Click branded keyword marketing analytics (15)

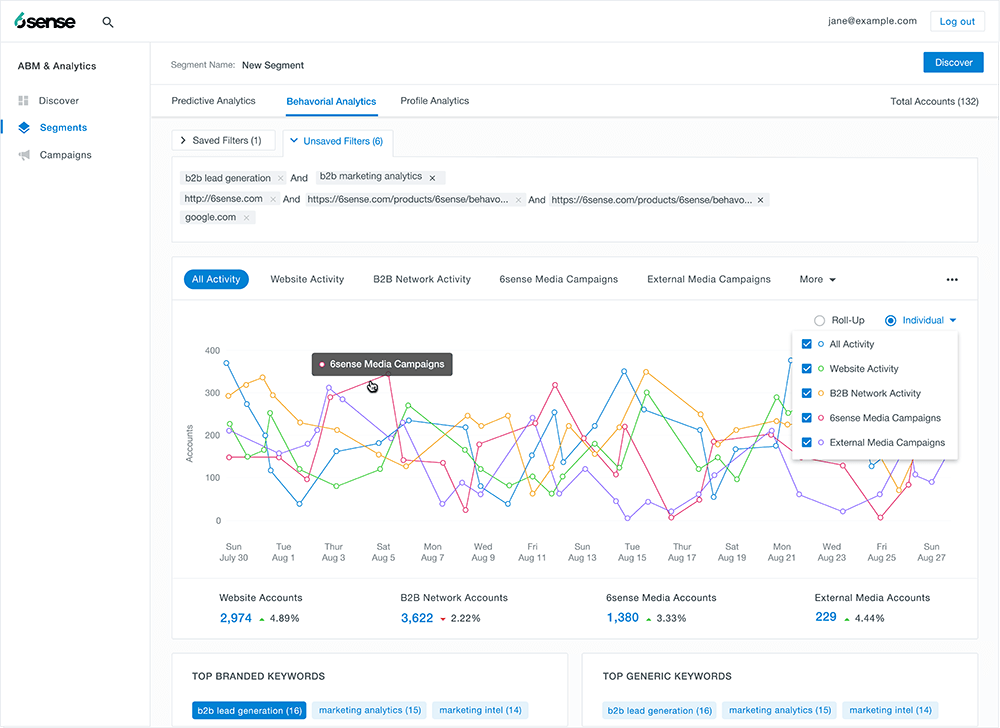[370, 710]
